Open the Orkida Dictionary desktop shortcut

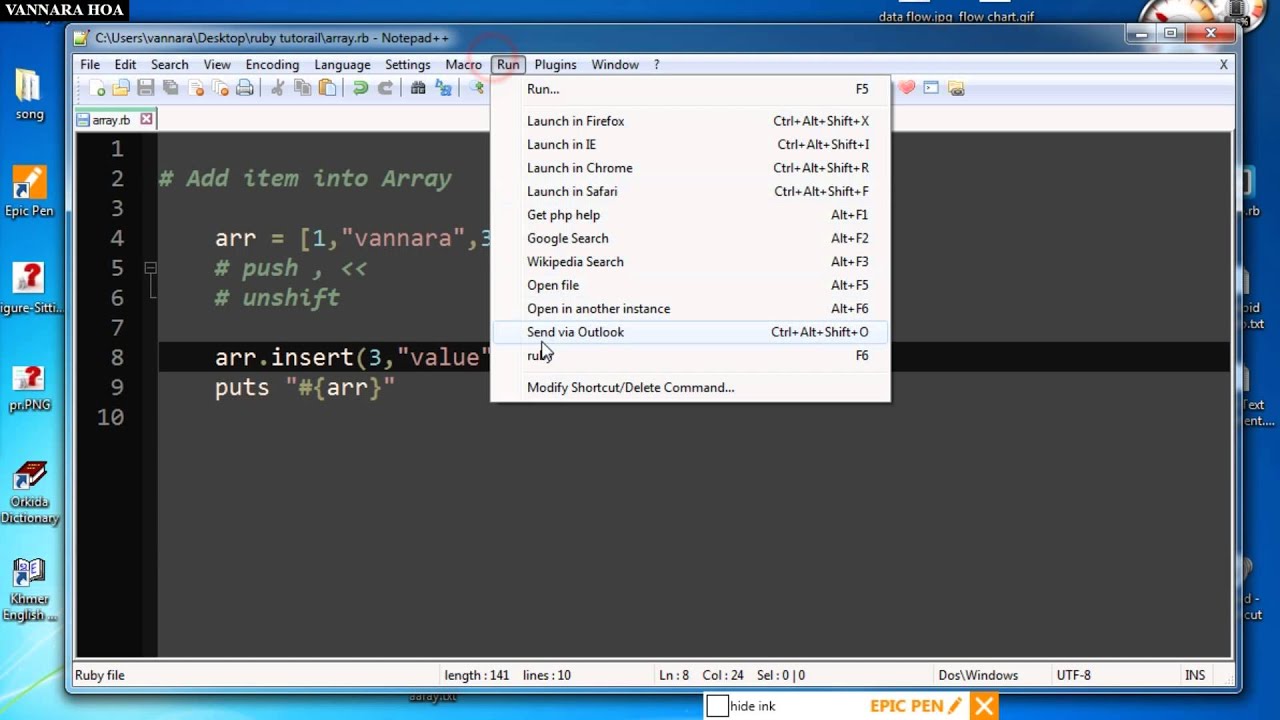(x=29, y=493)
